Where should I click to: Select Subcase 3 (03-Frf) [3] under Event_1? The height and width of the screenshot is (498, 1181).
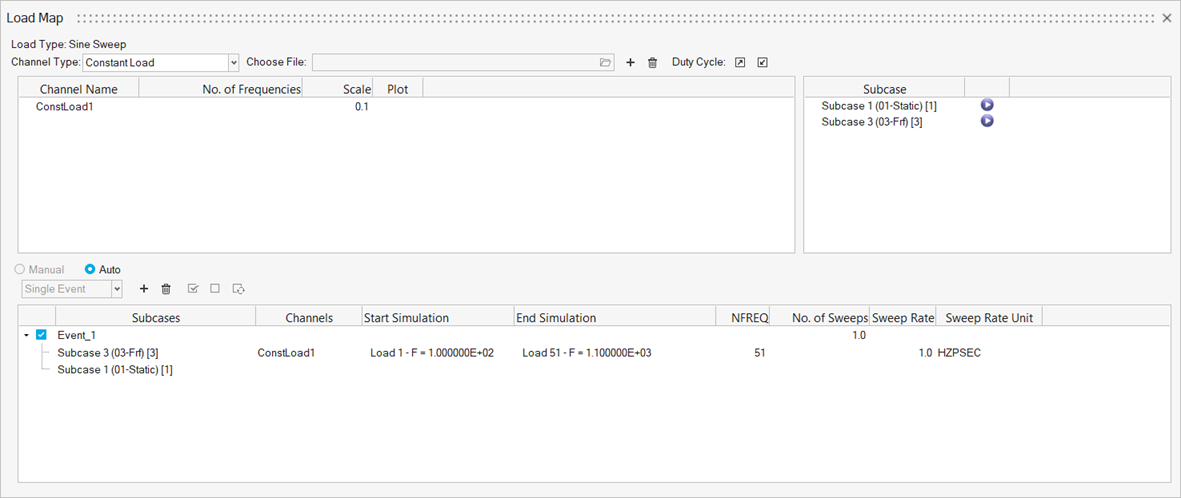point(108,353)
